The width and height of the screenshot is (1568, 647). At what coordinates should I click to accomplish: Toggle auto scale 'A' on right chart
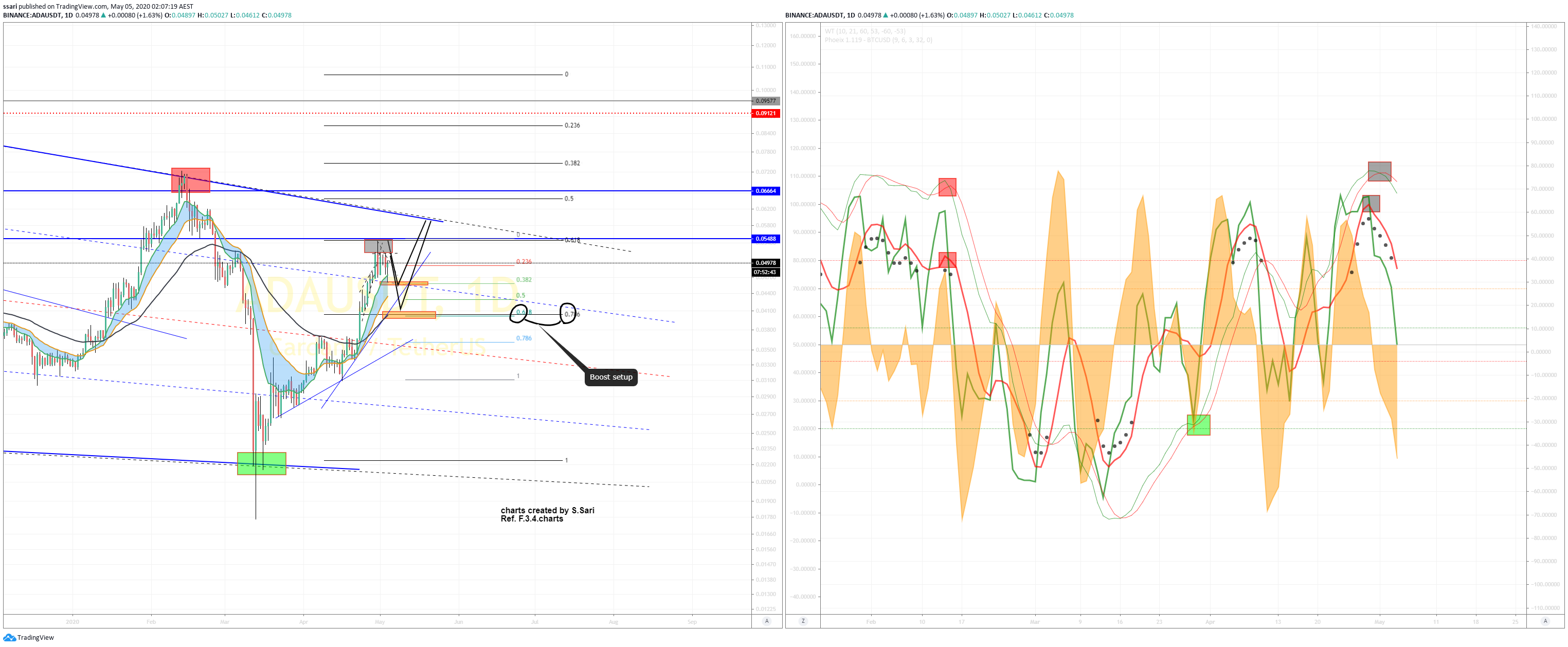pyautogui.click(x=1545, y=621)
